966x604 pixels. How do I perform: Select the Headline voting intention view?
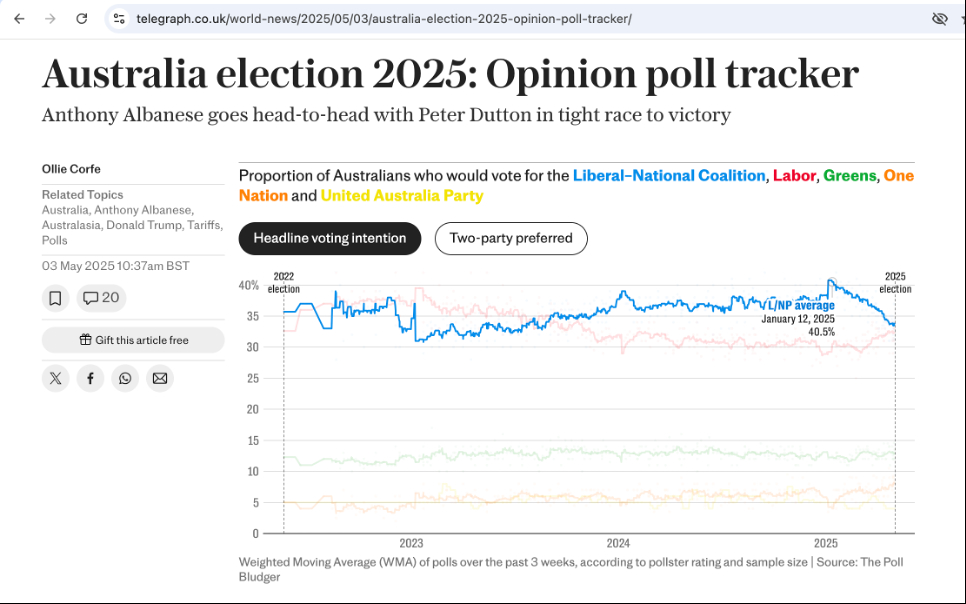point(329,238)
